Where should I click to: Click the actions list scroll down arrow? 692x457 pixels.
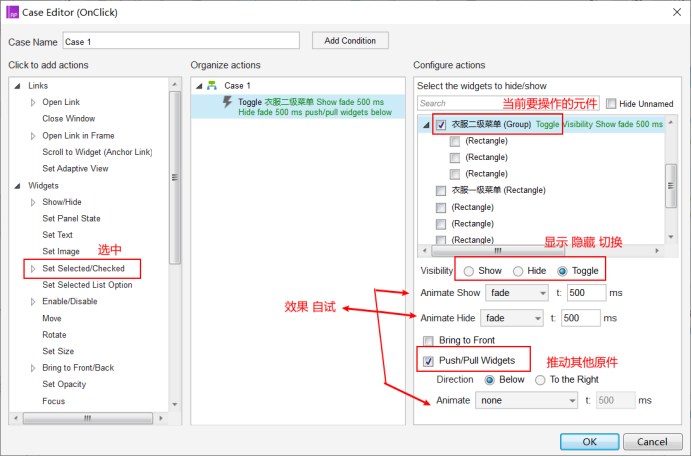[175, 405]
